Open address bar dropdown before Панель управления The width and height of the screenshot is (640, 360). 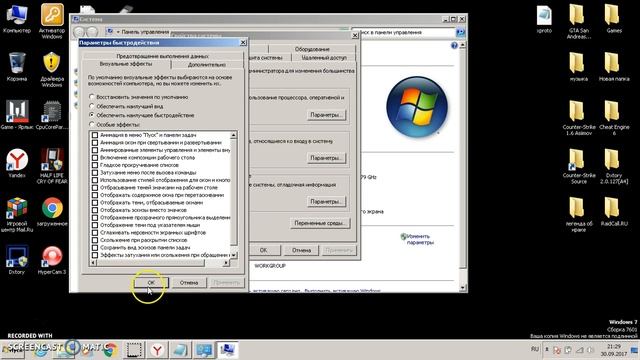(118, 32)
